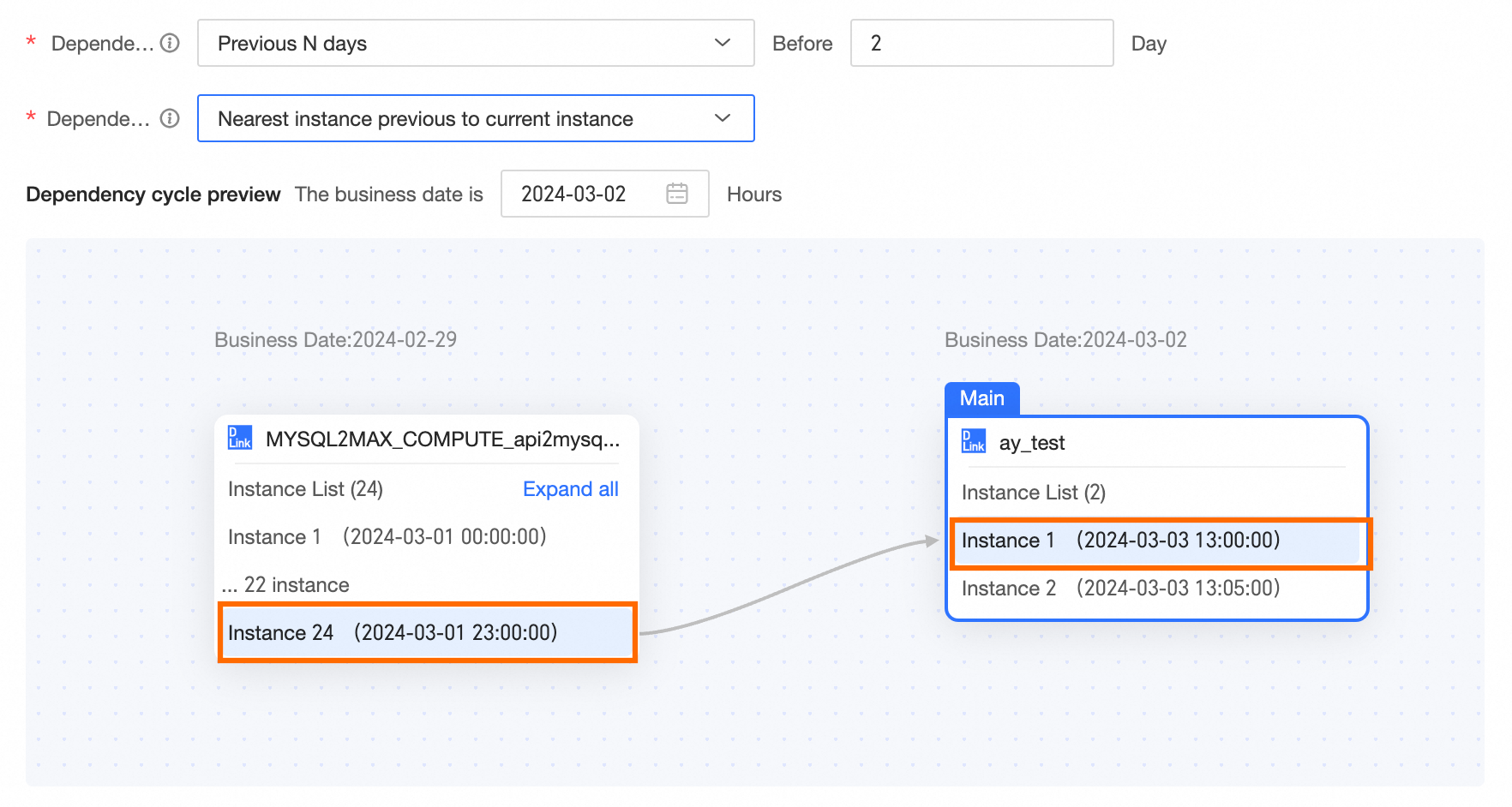Open the calendar picker icon in the business date field

[677, 194]
